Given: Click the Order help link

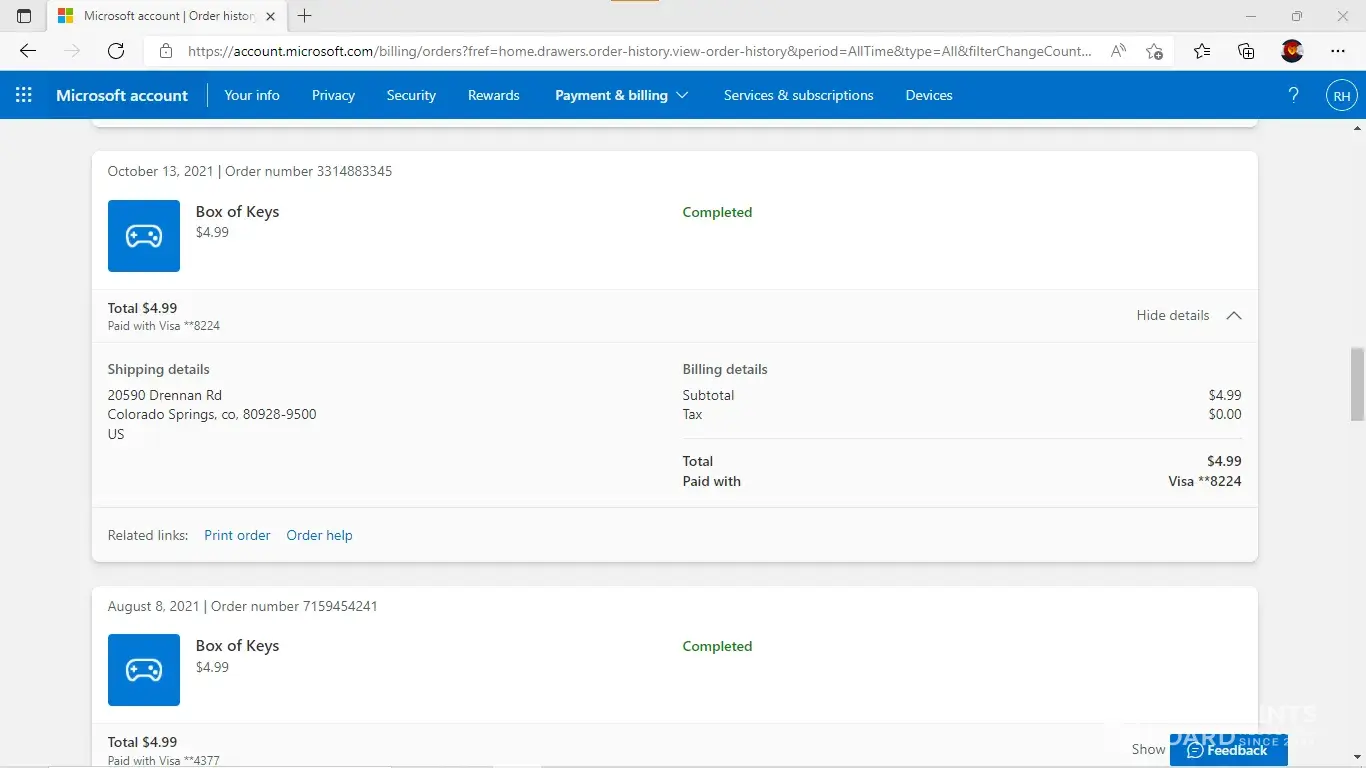Looking at the screenshot, I should pos(319,535).
